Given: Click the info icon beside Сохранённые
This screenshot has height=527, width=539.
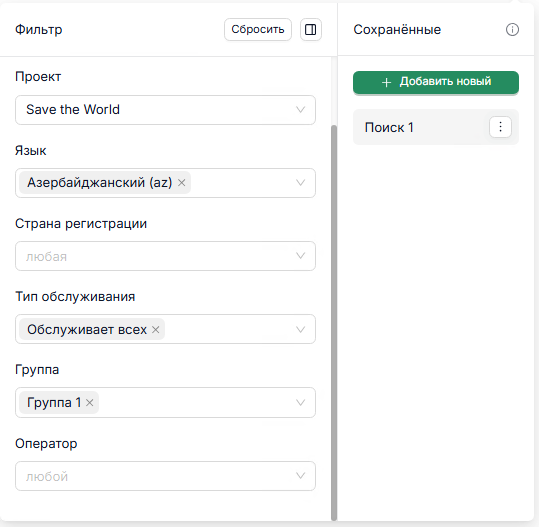Looking at the screenshot, I should coord(512,30).
